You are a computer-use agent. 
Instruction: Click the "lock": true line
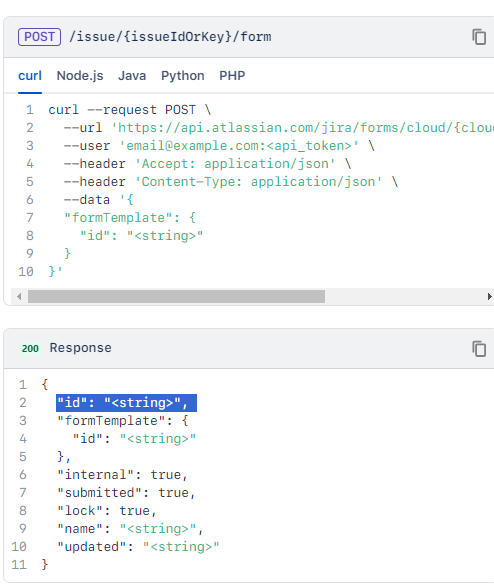click(107, 511)
